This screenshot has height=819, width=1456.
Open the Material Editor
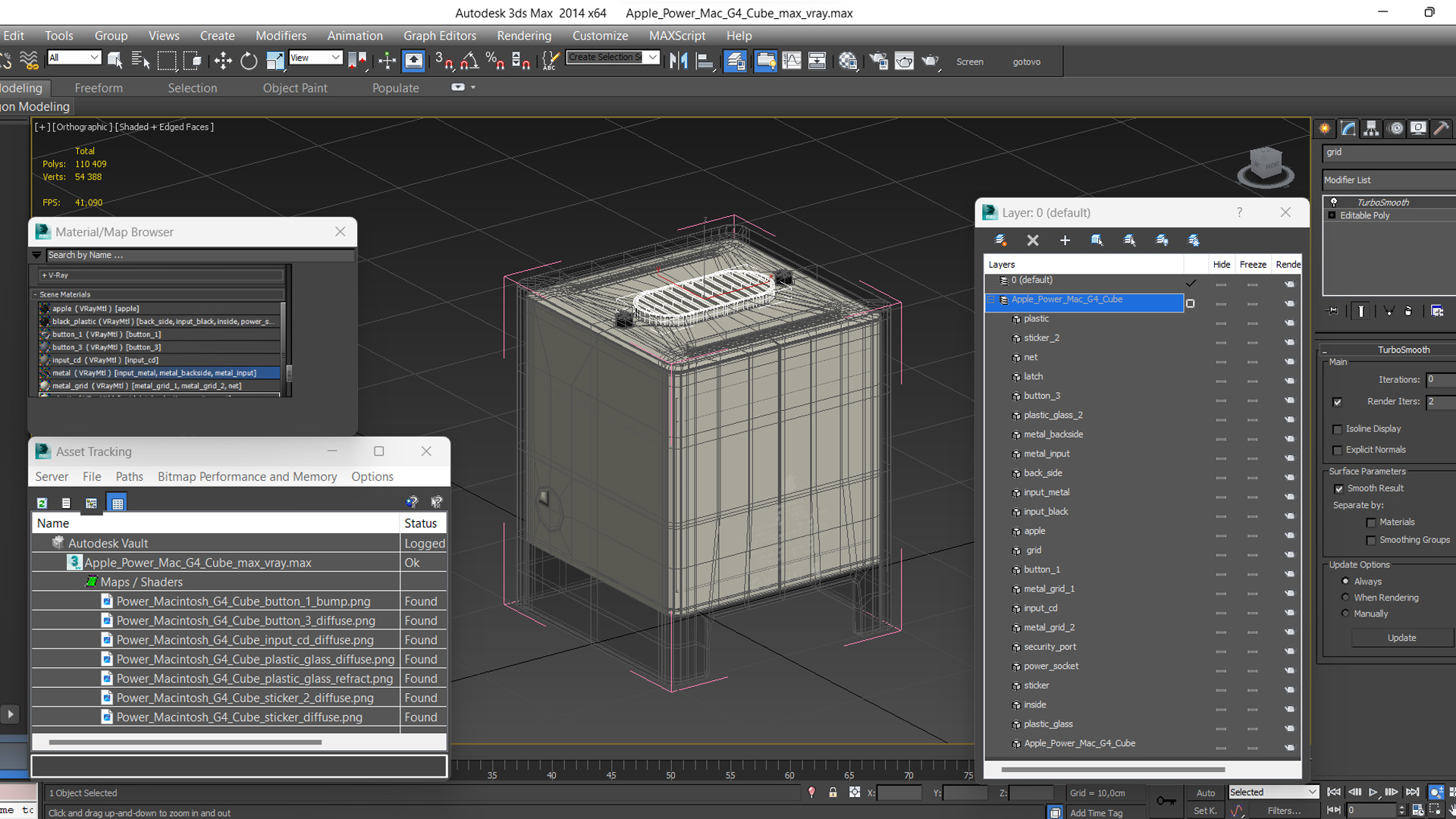848,61
